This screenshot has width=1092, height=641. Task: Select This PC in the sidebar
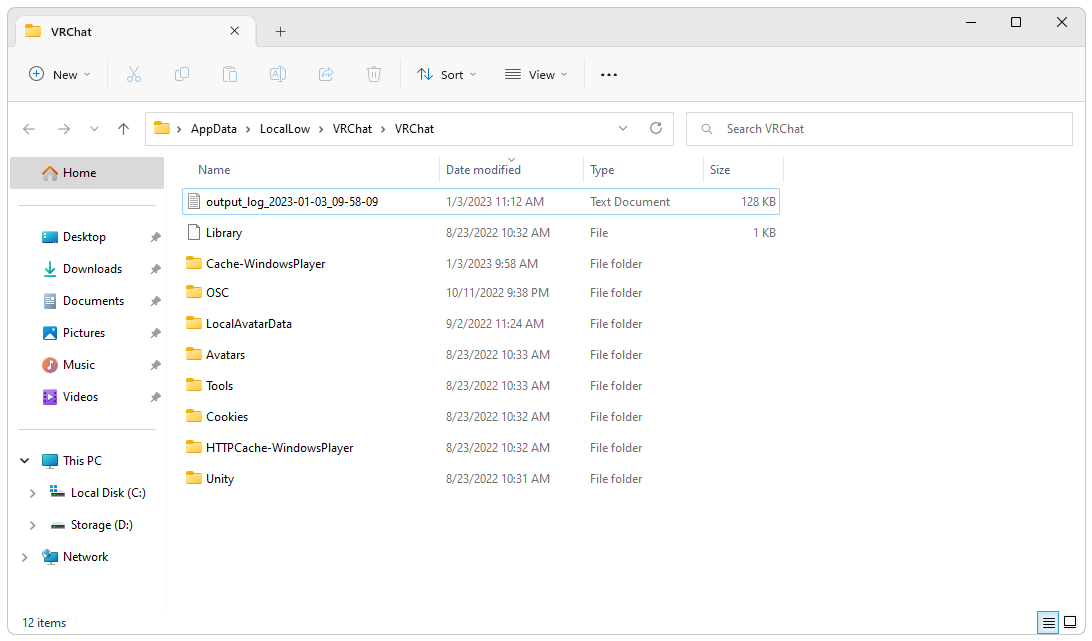tap(82, 461)
